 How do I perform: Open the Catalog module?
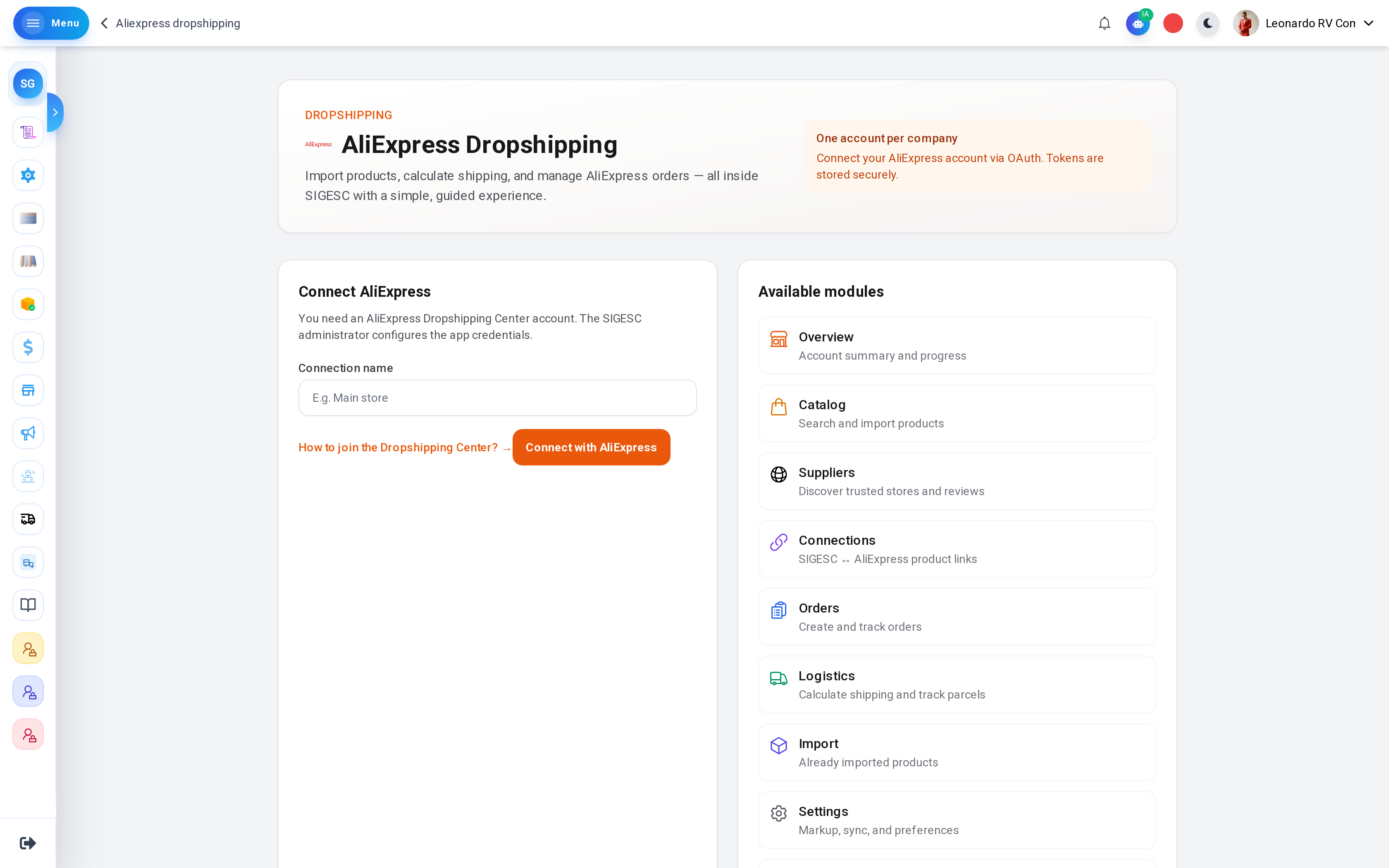tap(957, 413)
